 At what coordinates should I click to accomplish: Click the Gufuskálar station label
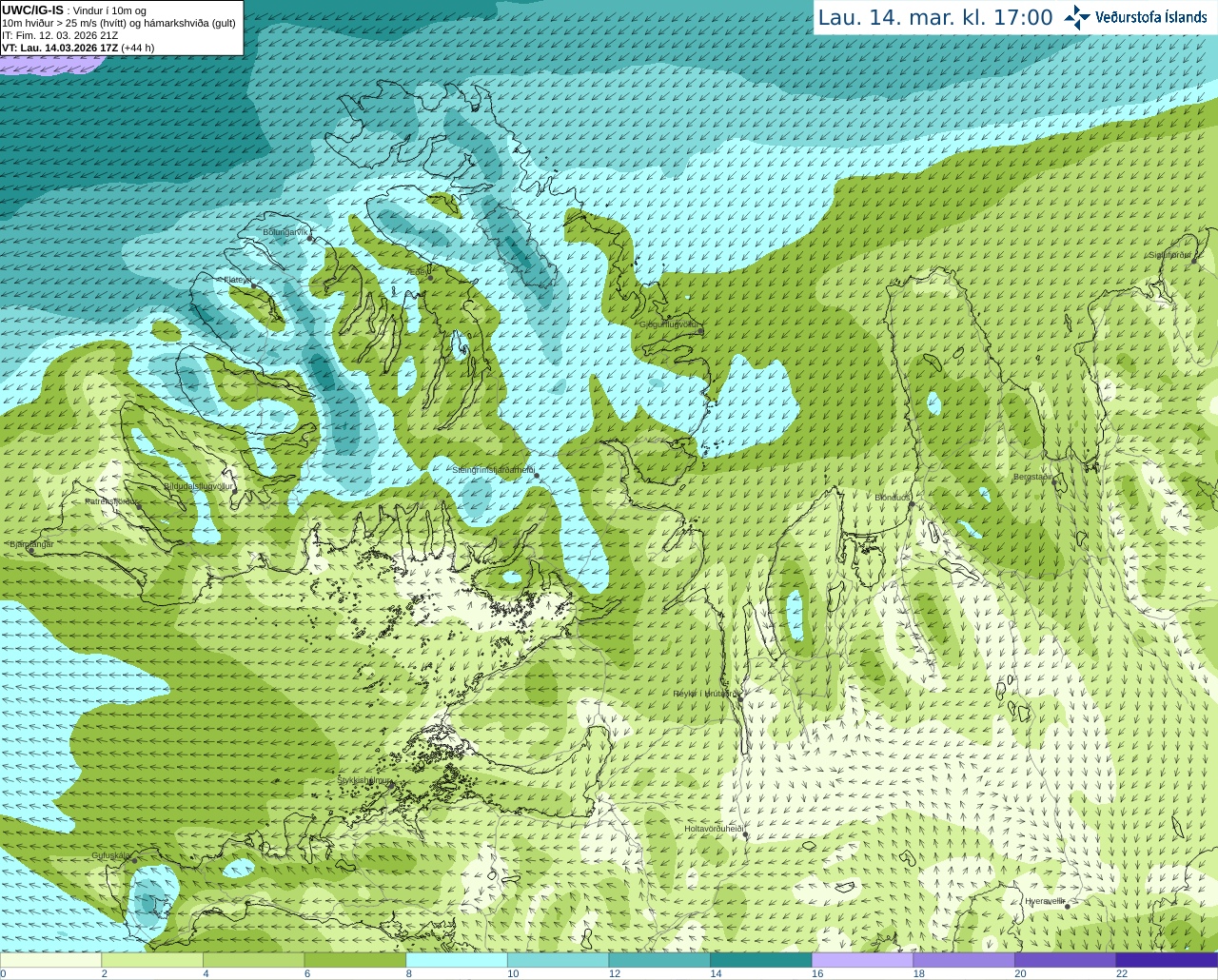[x=110, y=855]
